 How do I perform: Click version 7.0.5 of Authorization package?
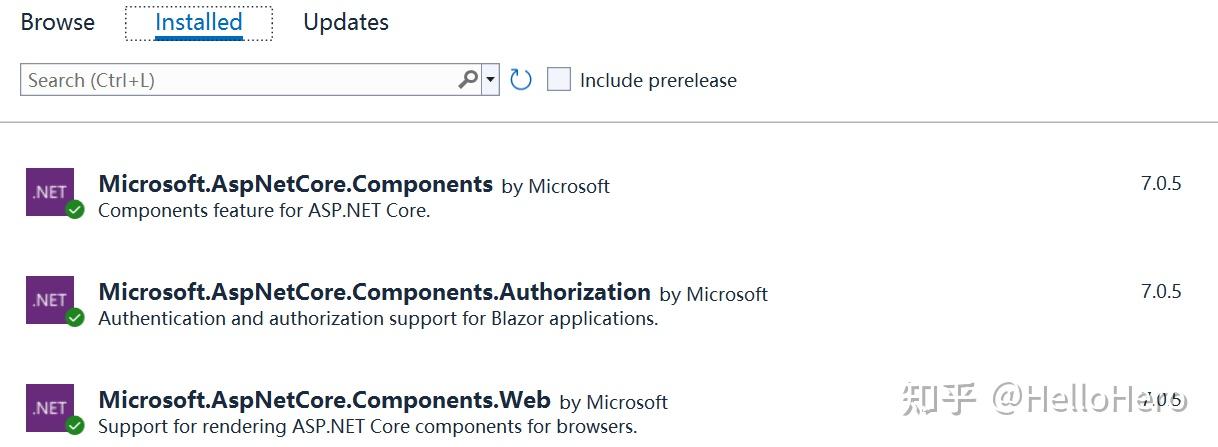tap(1161, 292)
